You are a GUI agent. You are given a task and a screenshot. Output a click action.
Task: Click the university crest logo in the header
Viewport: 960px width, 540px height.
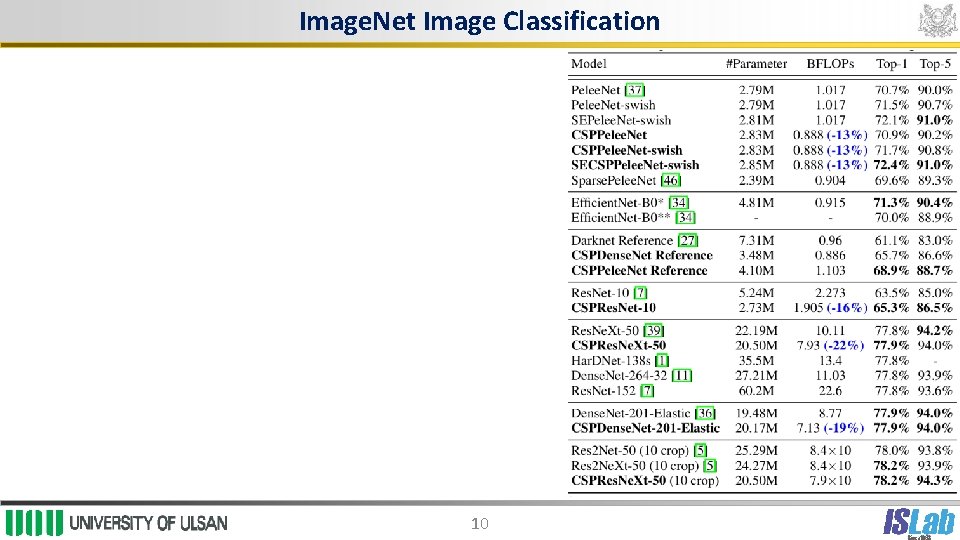tap(937, 21)
